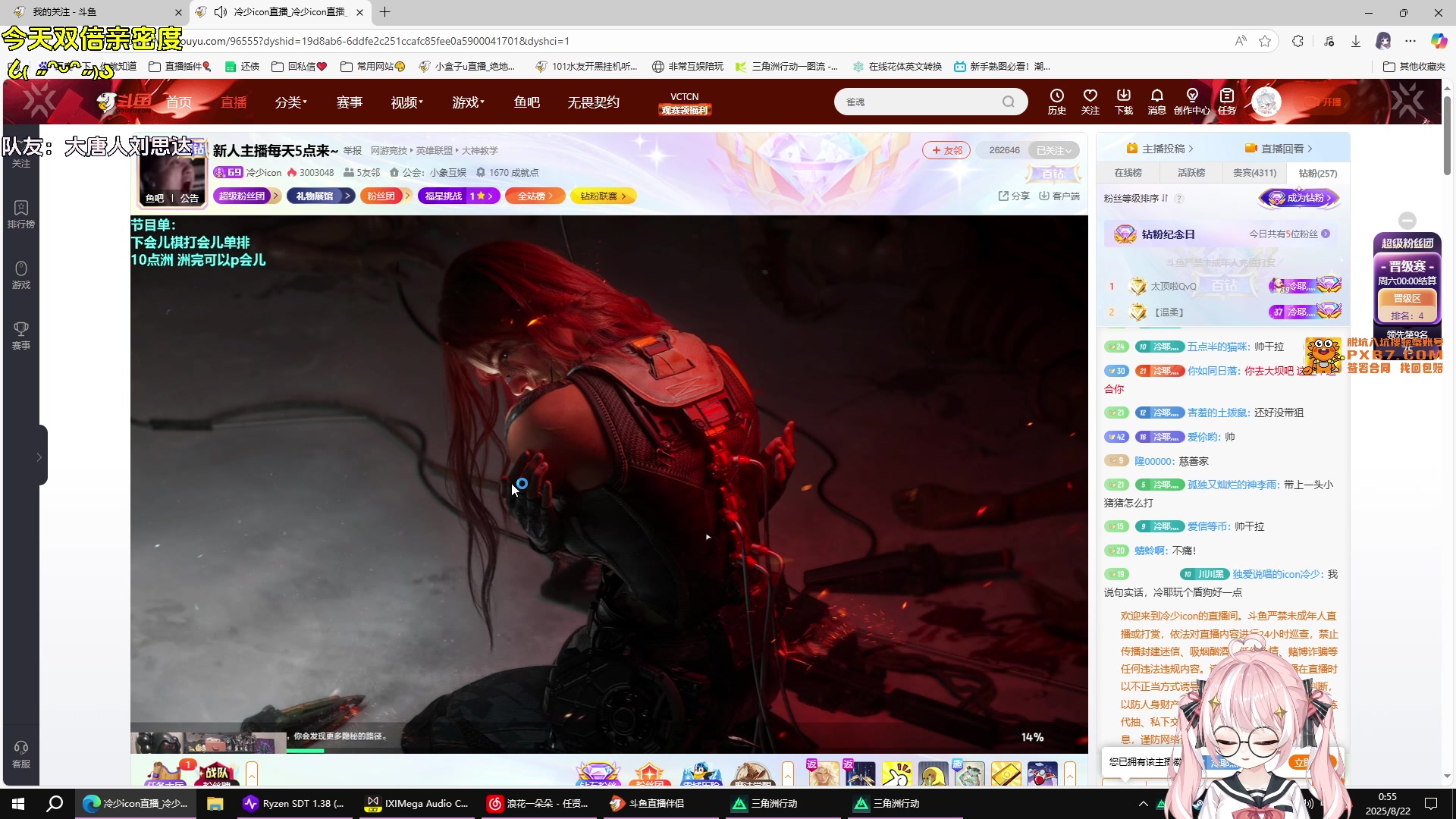The height and width of the screenshot is (819, 1456).
Task: Switch to 在线榜 tab
Action: (x=1128, y=173)
